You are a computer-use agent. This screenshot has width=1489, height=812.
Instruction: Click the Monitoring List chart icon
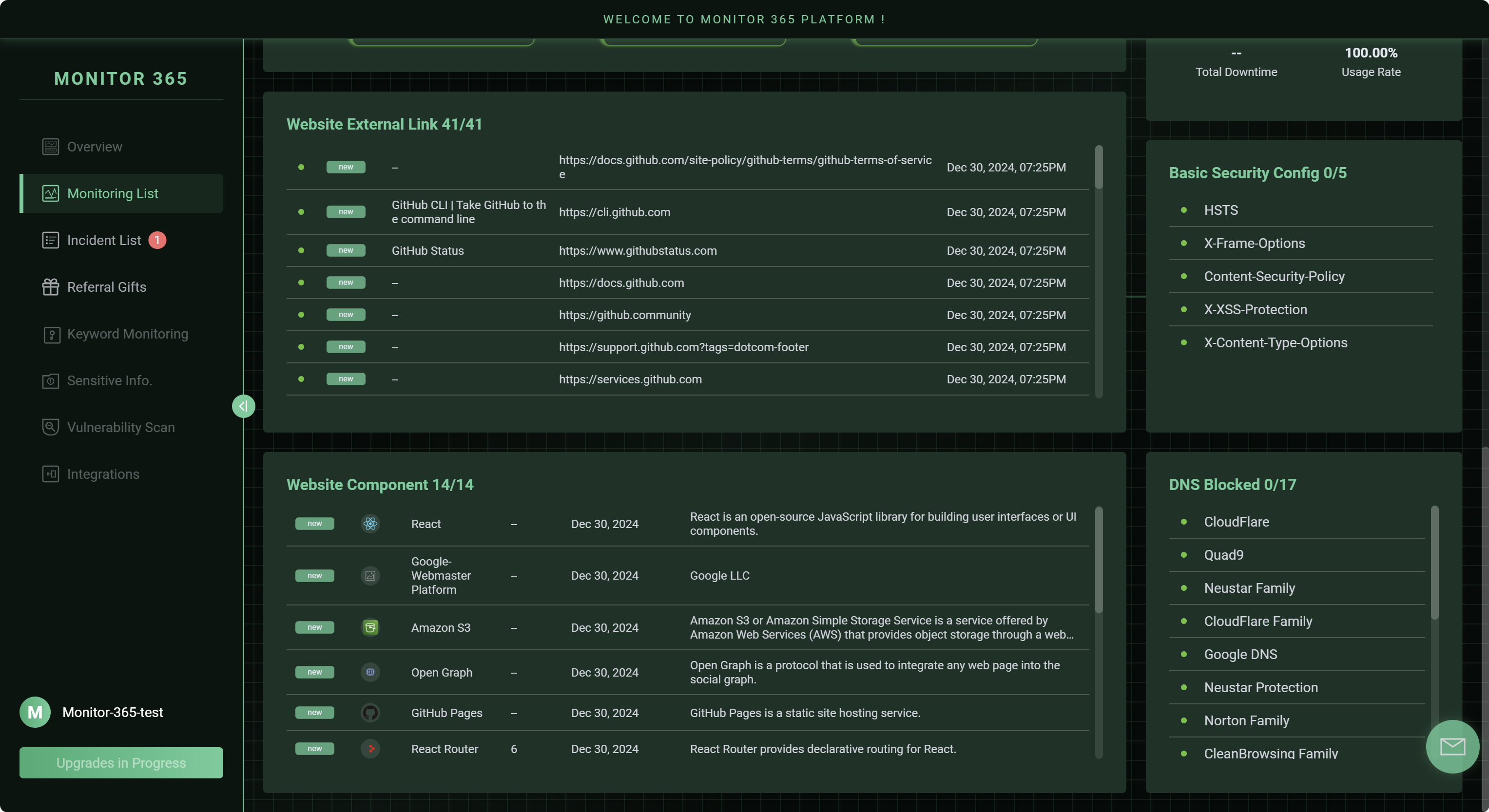point(50,193)
